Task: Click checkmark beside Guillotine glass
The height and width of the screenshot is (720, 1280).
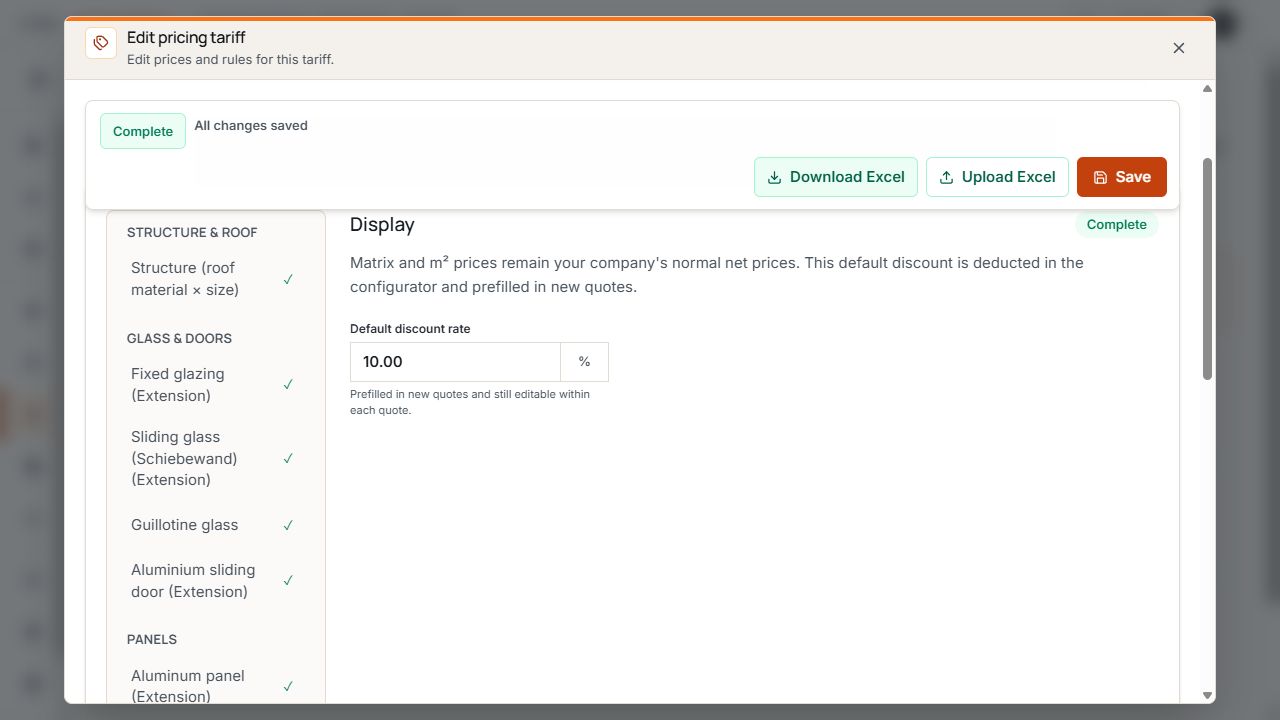Action: pos(288,525)
